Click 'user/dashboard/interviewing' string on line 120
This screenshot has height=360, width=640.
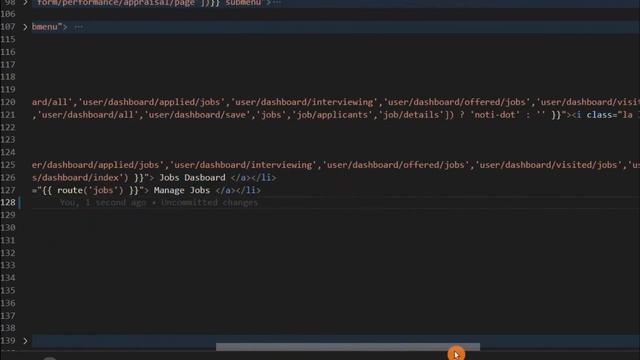[x=304, y=102]
